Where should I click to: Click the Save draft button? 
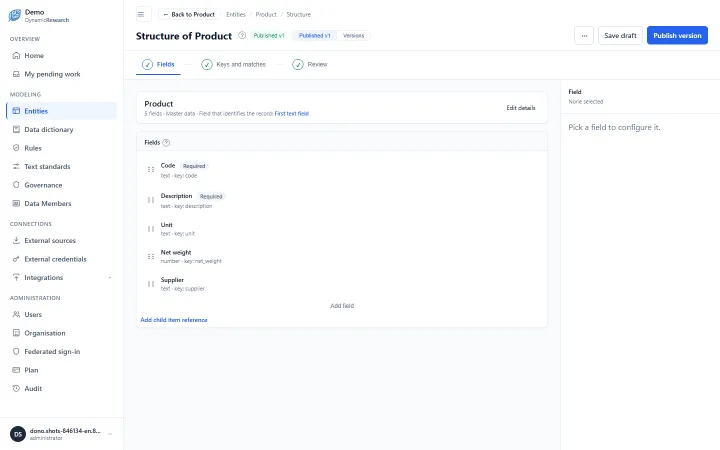tap(620, 35)
